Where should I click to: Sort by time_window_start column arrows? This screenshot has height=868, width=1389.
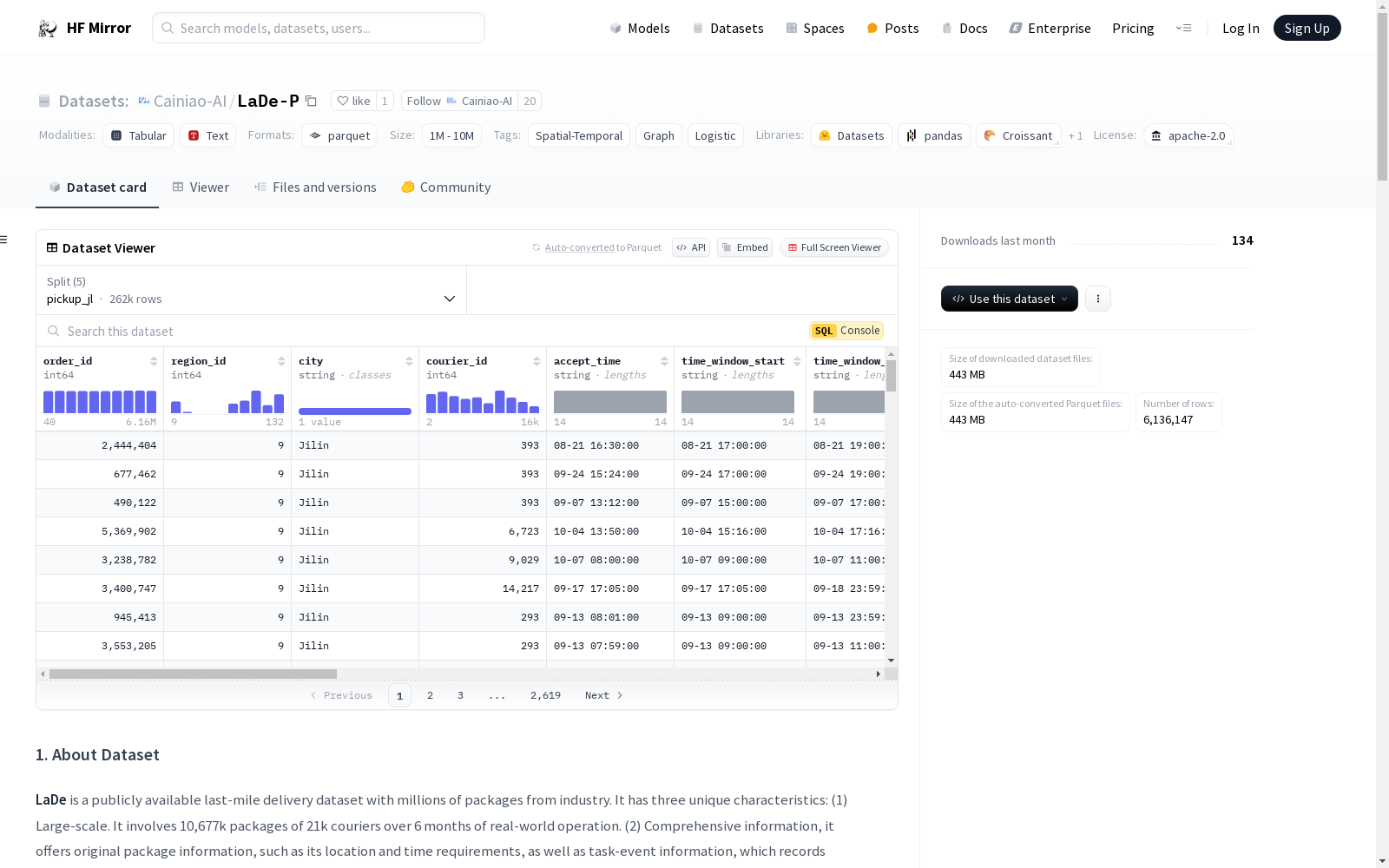797,361
